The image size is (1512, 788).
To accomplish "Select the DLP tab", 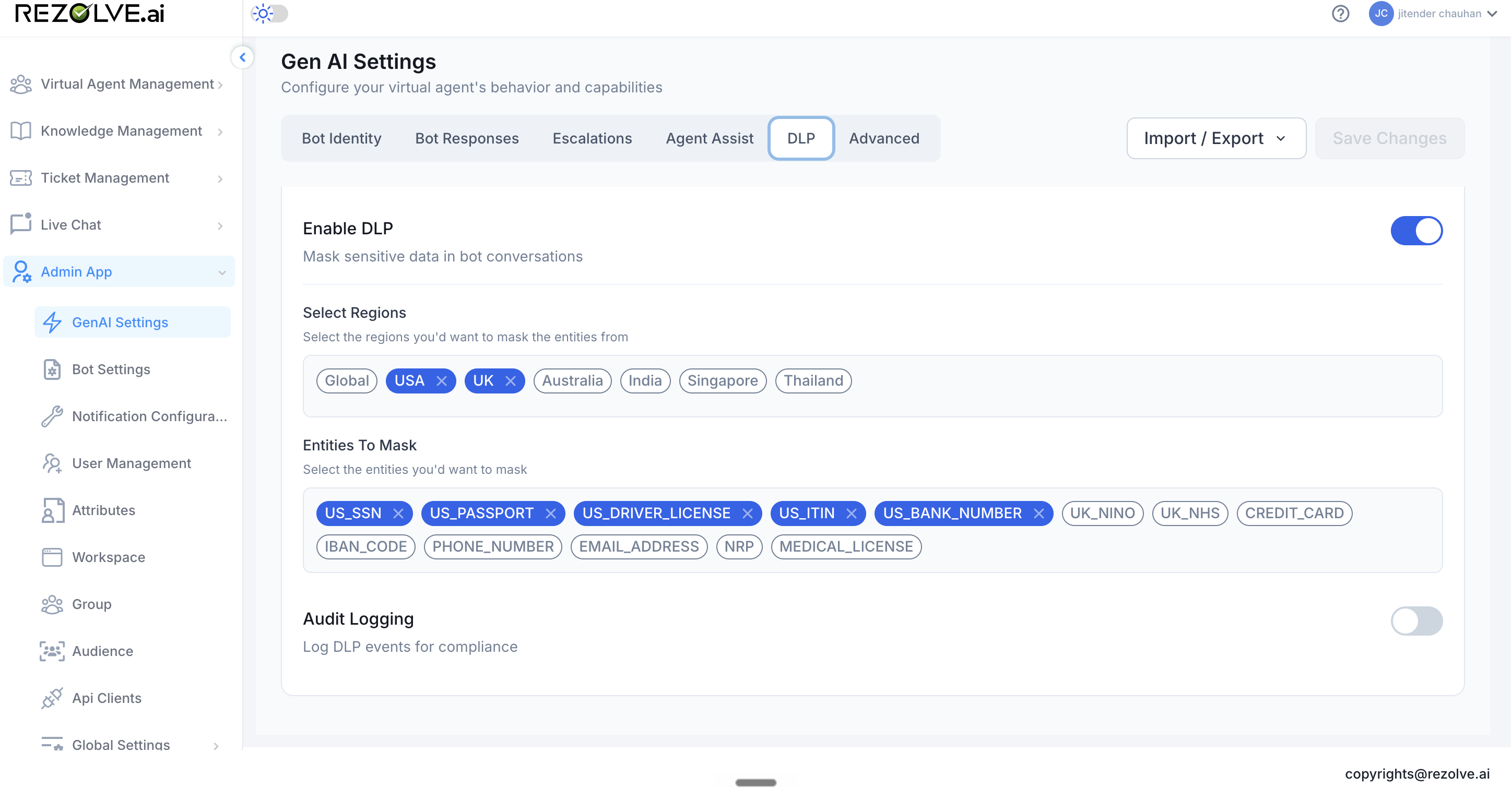I will pyautogui.click(x=800, y=138).
